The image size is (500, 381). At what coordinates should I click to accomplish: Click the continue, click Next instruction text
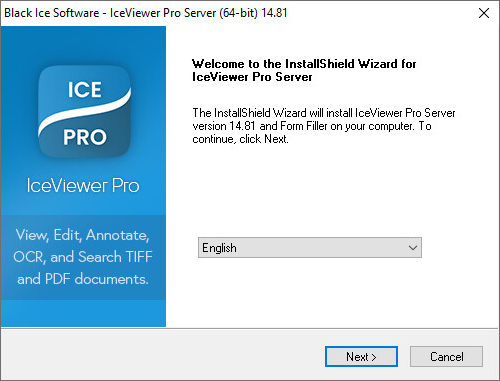240,139
